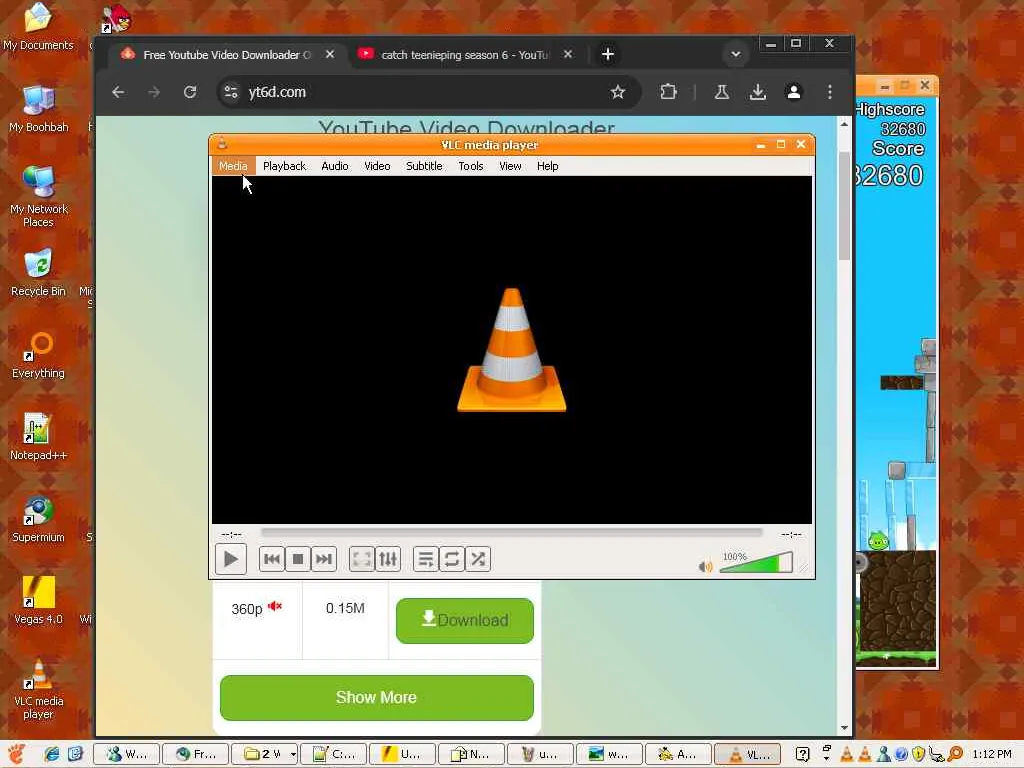Screen dimensions: 1024x768
Task: Launch Notepad++ from the desktop
Action: [x=39, y=437]
